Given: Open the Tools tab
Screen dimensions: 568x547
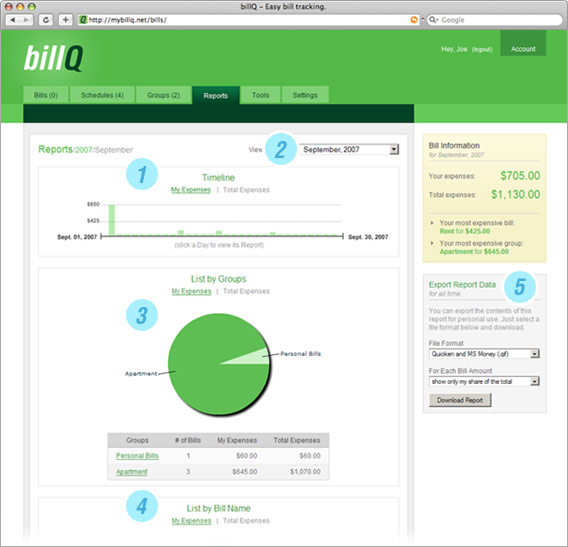Looking at the screenshot, I should [260, 95].
